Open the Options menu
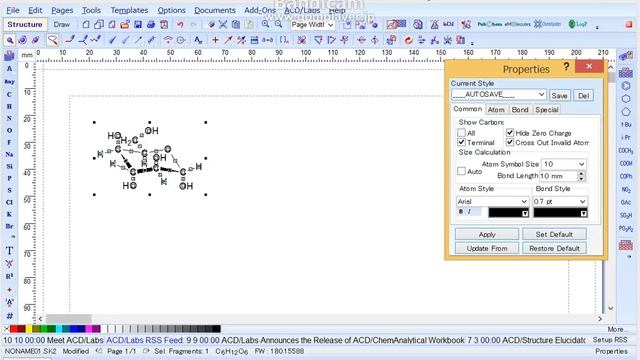This screenshot has width=640, height=360. (171, 10)
